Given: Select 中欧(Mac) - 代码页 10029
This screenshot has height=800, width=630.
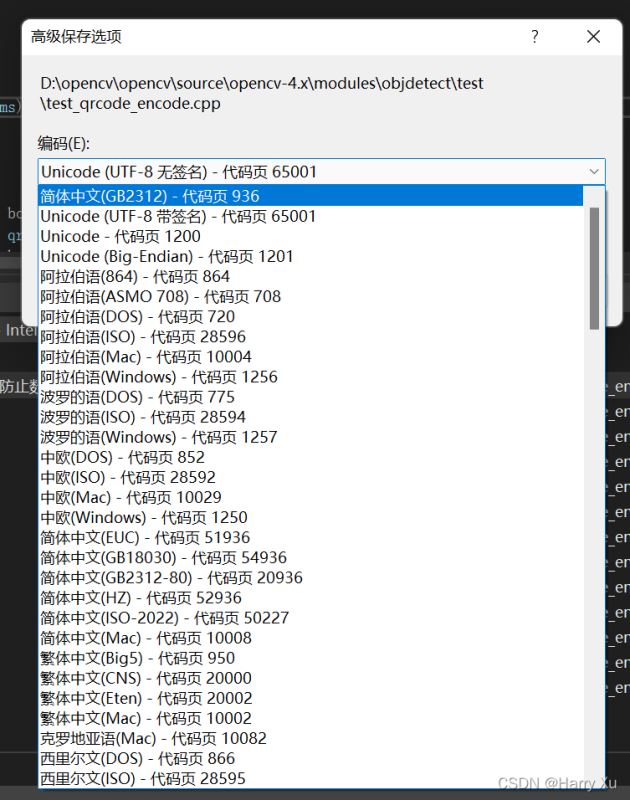Looking at the screenshot, I should 131,497.
